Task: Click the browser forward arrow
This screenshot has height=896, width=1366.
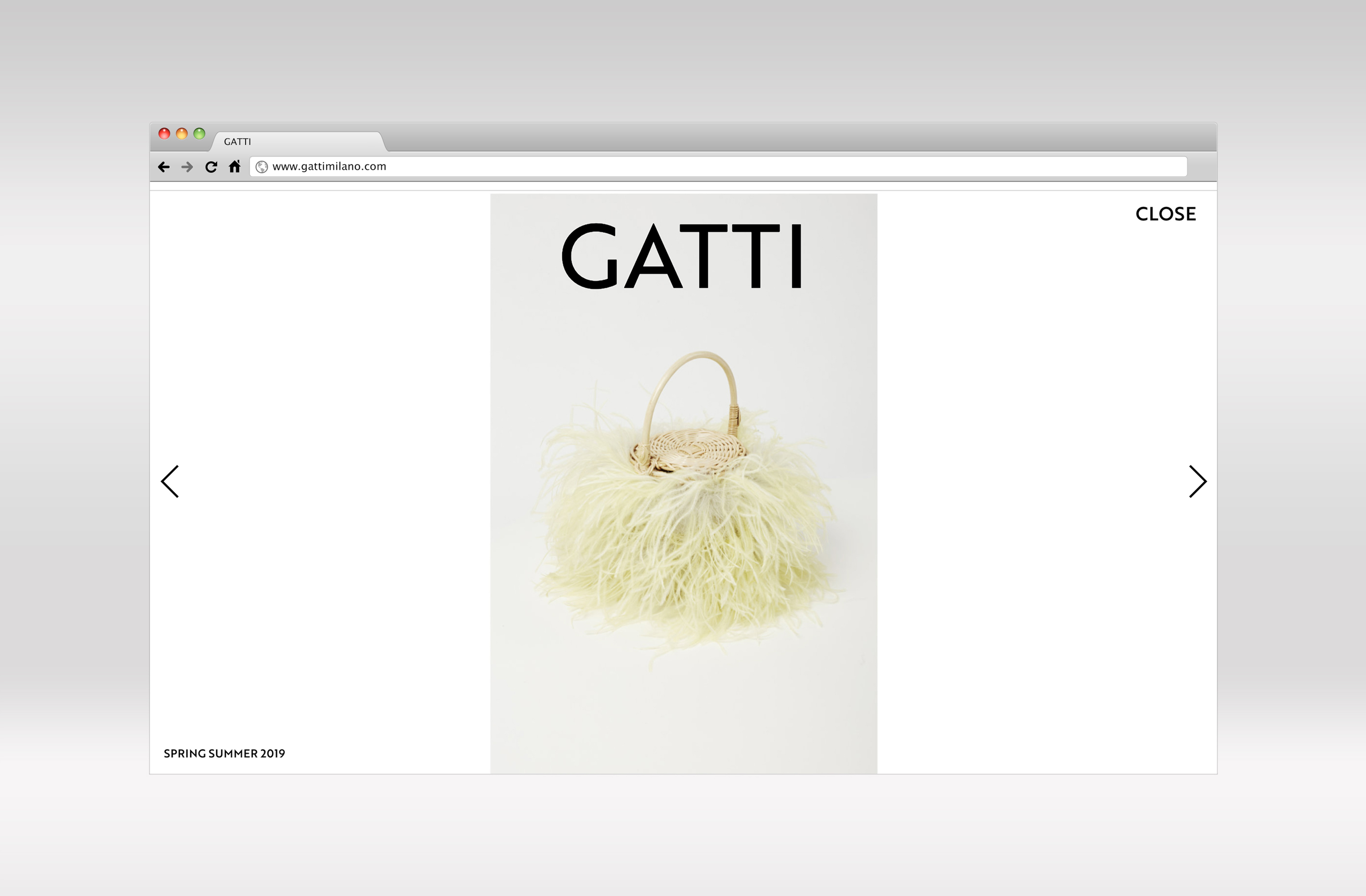Action: tap(187, 167)
